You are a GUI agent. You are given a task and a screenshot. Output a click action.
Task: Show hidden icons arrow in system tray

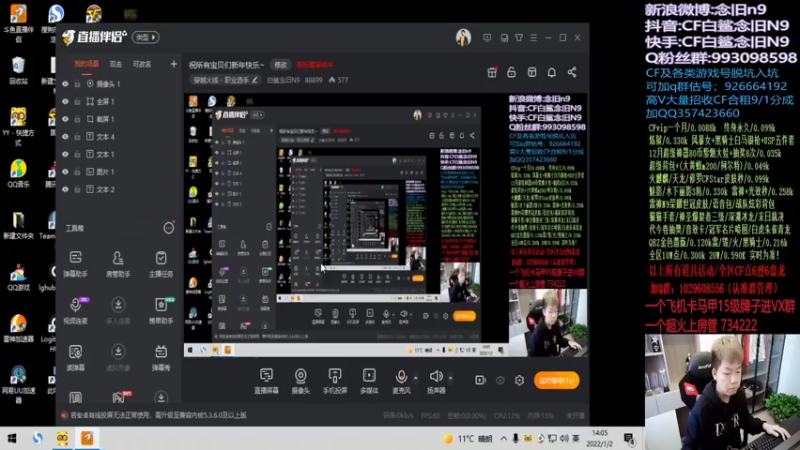click(504, 438)
